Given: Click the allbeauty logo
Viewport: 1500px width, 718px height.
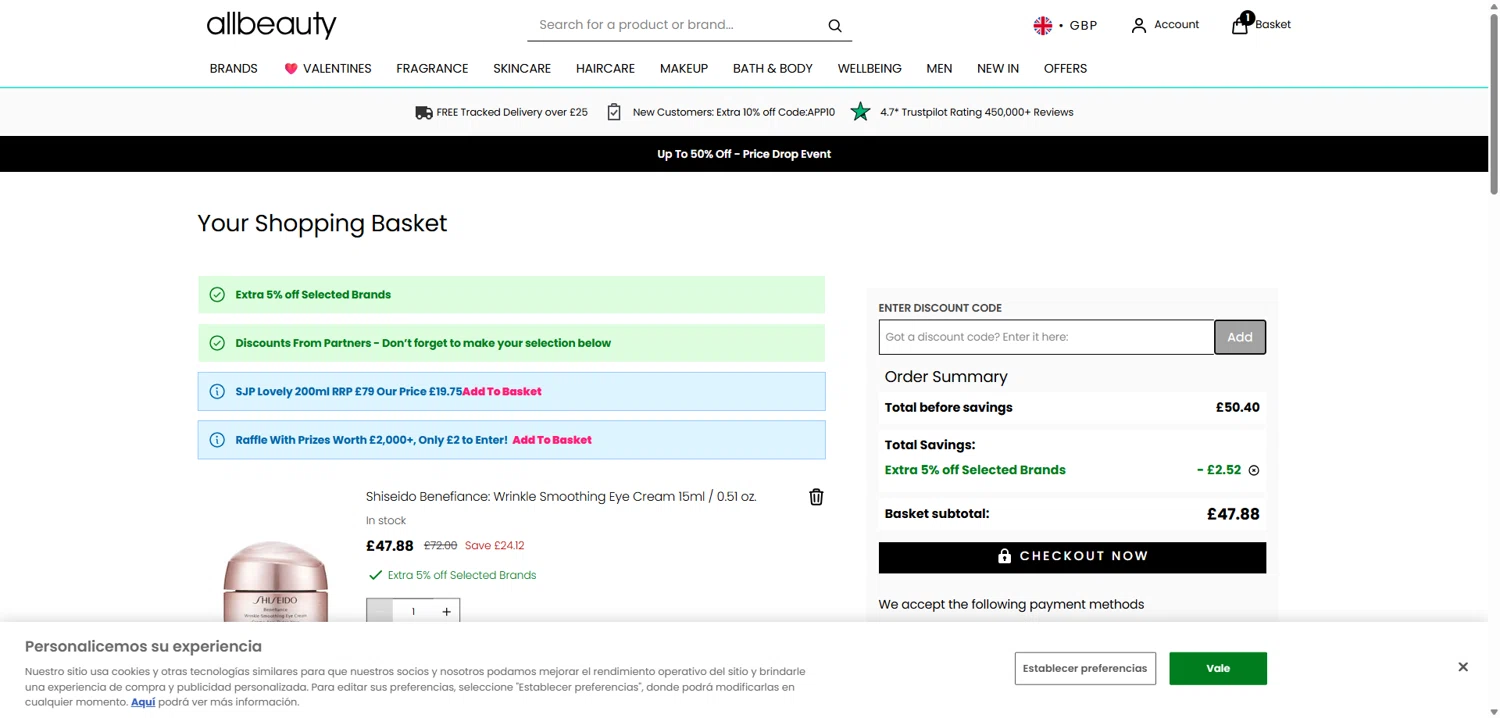Looking at the screenshot, I should [x=271, y=25].
